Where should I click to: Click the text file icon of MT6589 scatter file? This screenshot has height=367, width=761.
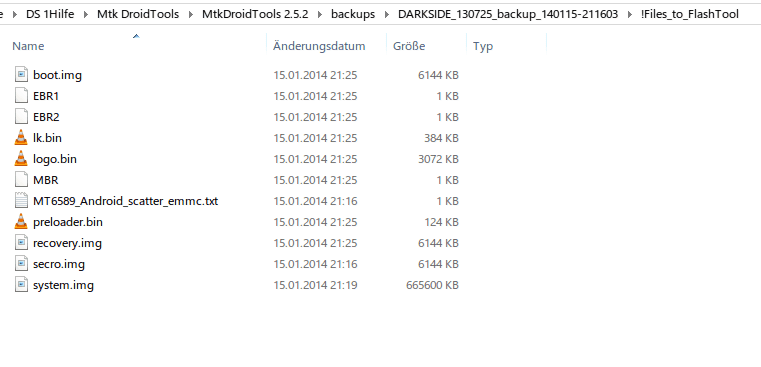(x=21, y=201)
